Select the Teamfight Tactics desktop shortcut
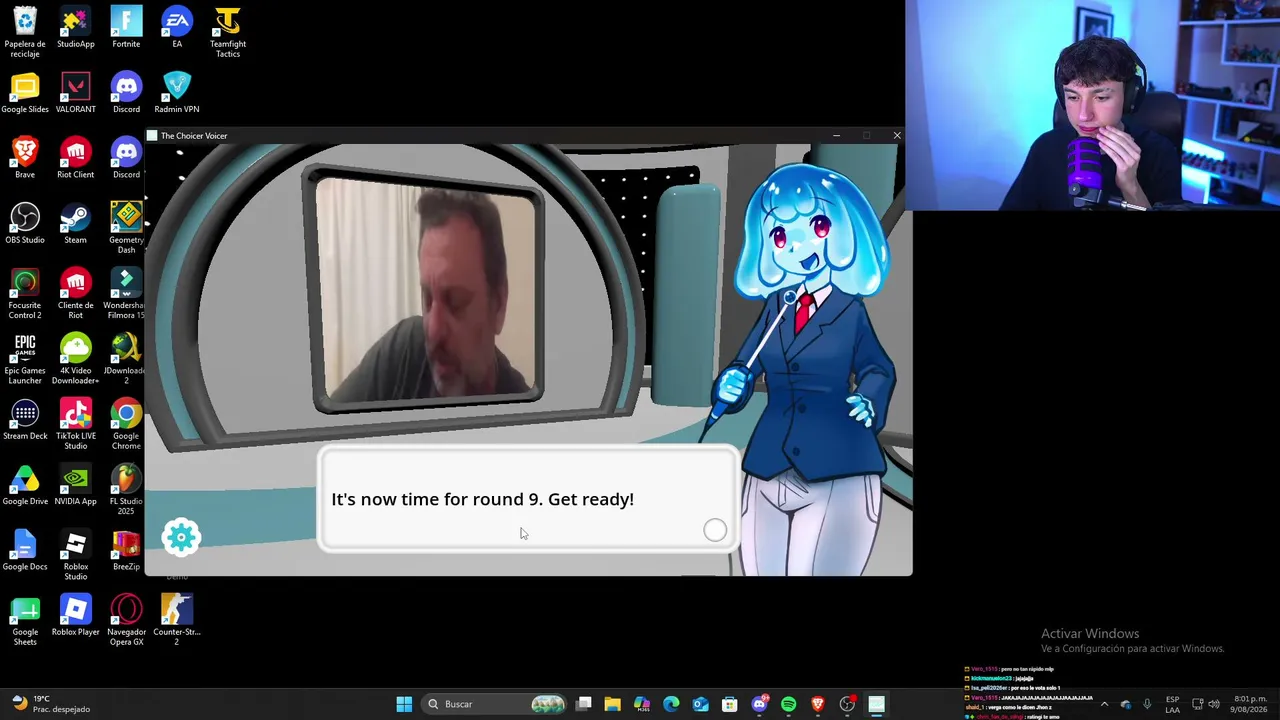The width and height of the screenshot is (1280, 720). pos(228,32)
